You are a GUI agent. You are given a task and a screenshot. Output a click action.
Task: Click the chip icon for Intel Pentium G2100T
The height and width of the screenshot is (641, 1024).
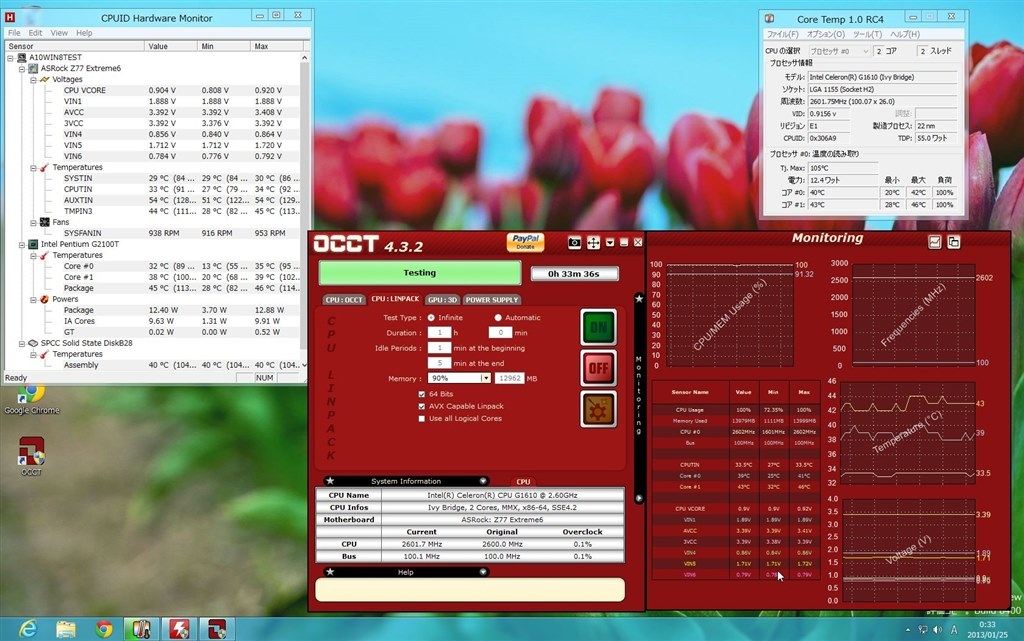tap(33, 244)
